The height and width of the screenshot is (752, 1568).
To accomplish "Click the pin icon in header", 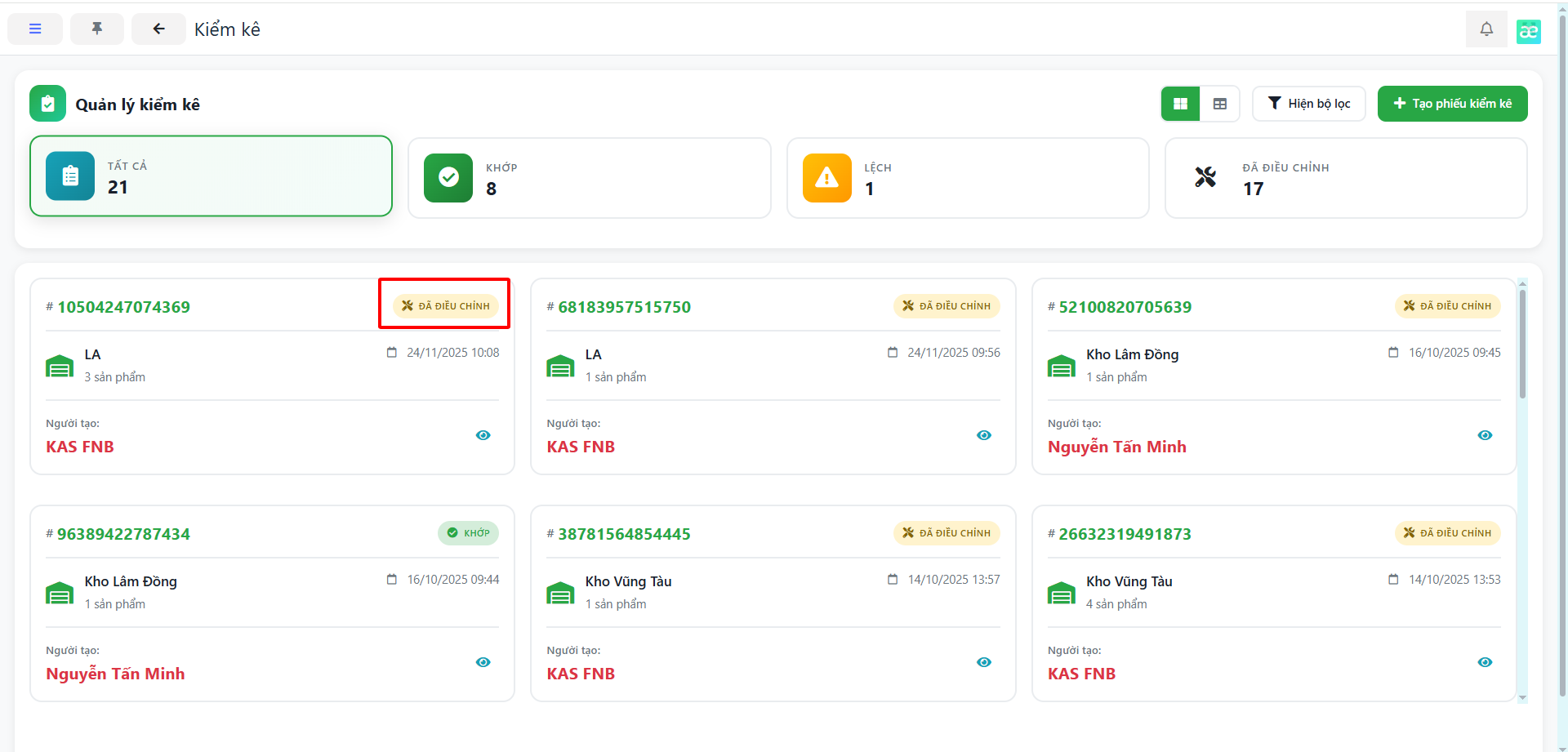I will click(x=97, y=29).
